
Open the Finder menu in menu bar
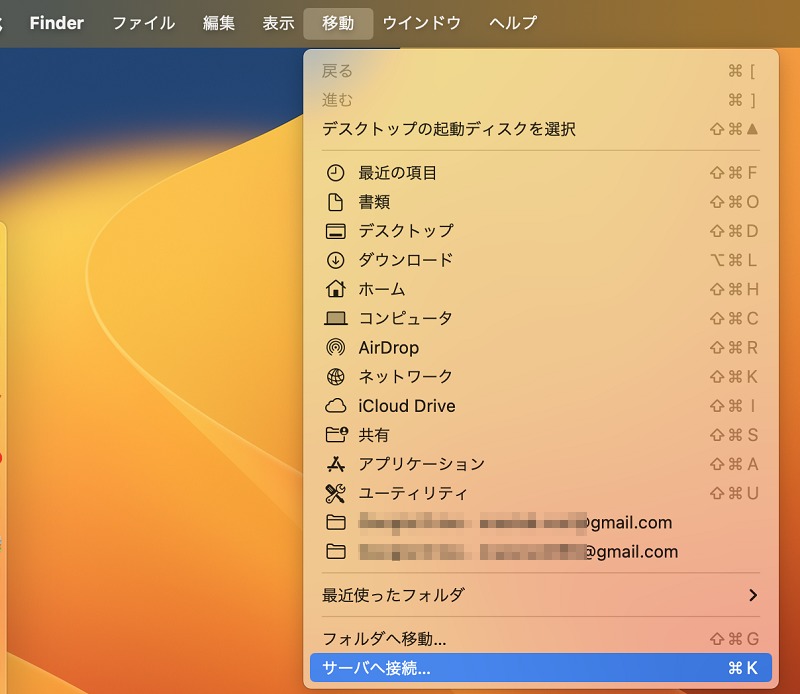click(57, 23)
